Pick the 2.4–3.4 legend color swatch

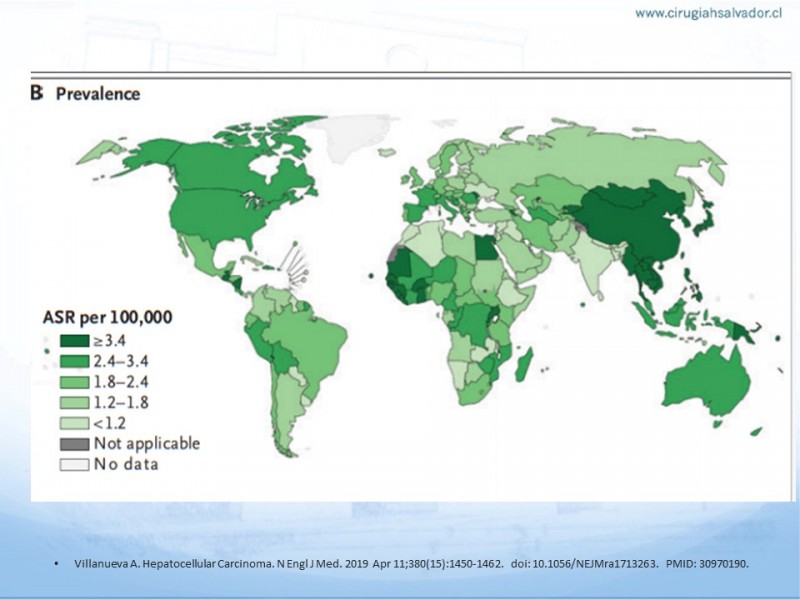pos(74,361)
